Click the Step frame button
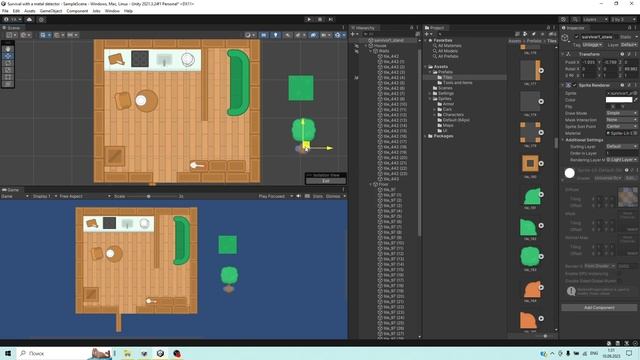This screenshot has width=640, height=360. point(331,19)
